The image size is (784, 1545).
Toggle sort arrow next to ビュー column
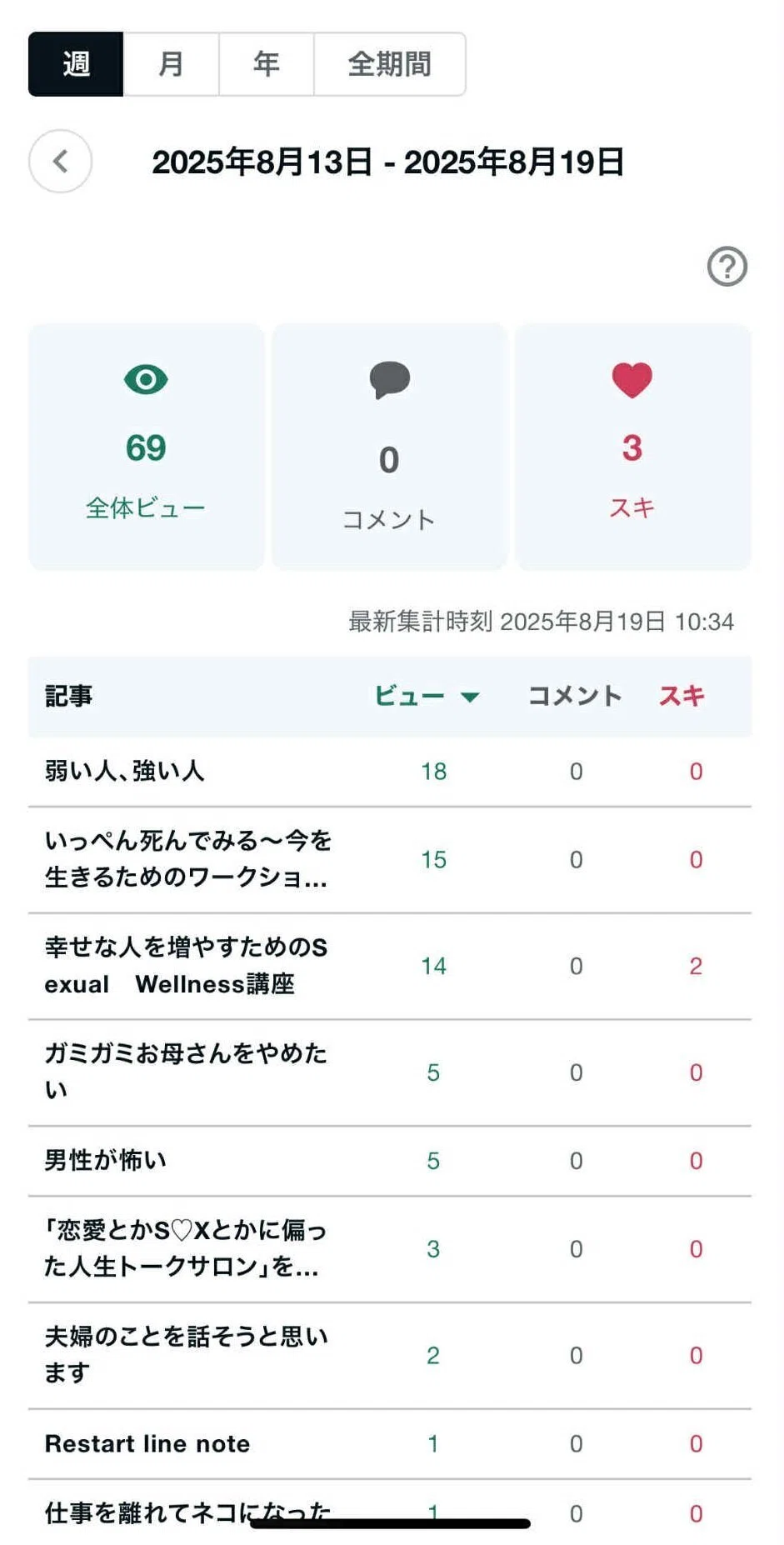[x=470, y=697]
